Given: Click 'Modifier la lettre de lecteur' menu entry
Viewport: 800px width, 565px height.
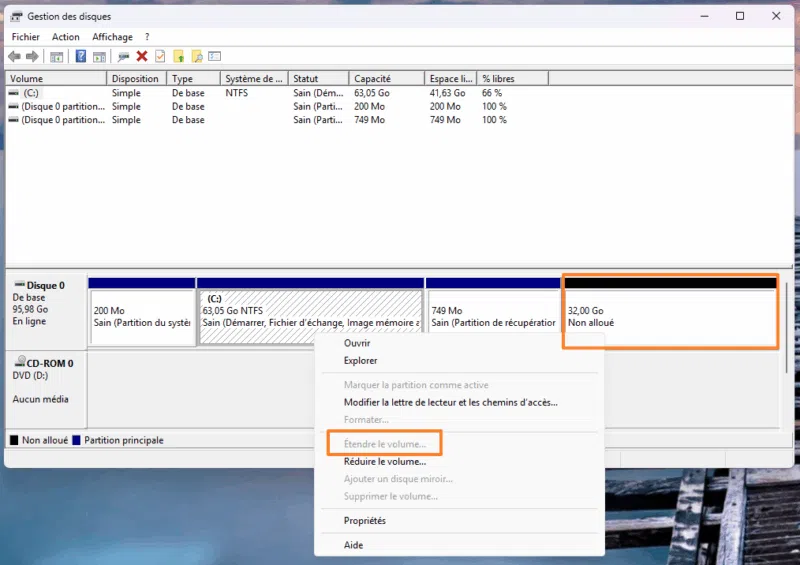Looking at the screenshot, I should pyautogui.click(x=450, y=403).
